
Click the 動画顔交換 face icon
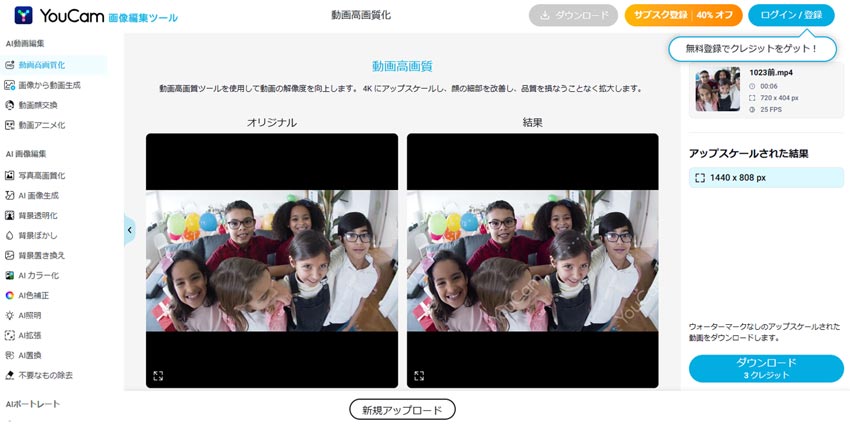tap(9, 105)
